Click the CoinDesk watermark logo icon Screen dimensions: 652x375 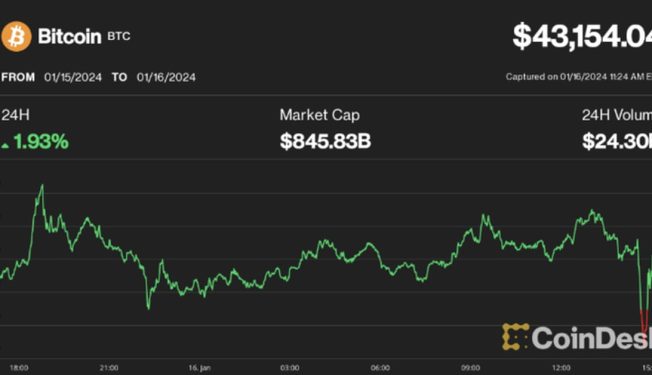tap(516, 337)
